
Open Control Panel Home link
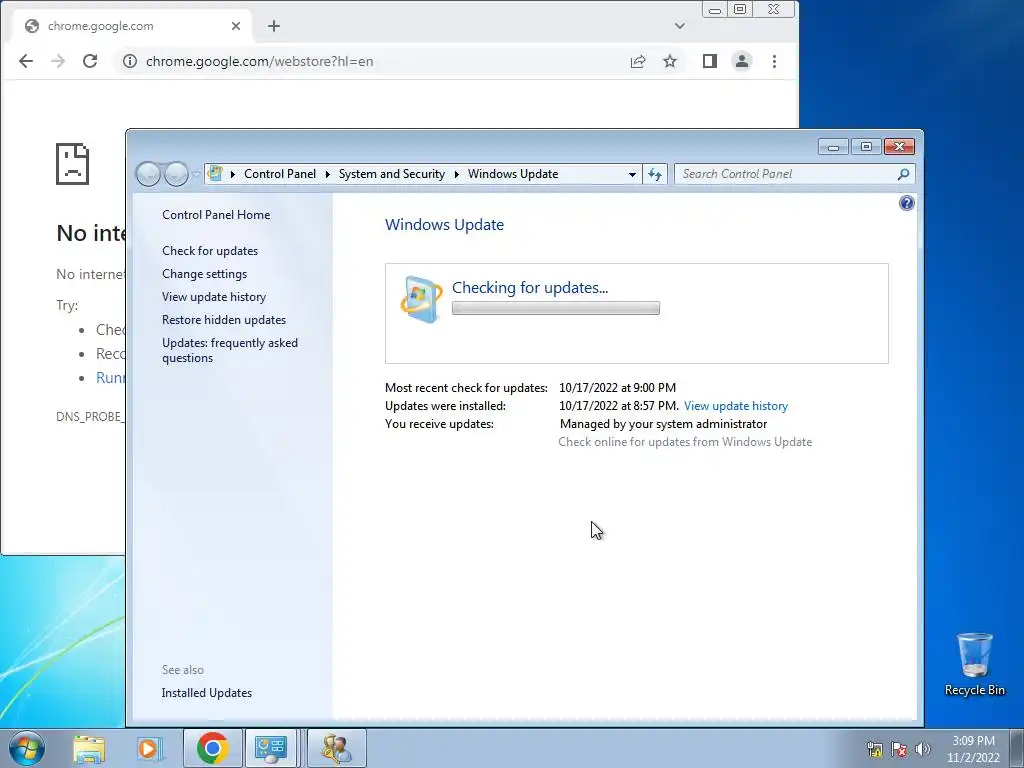click(x=216, y=215)
